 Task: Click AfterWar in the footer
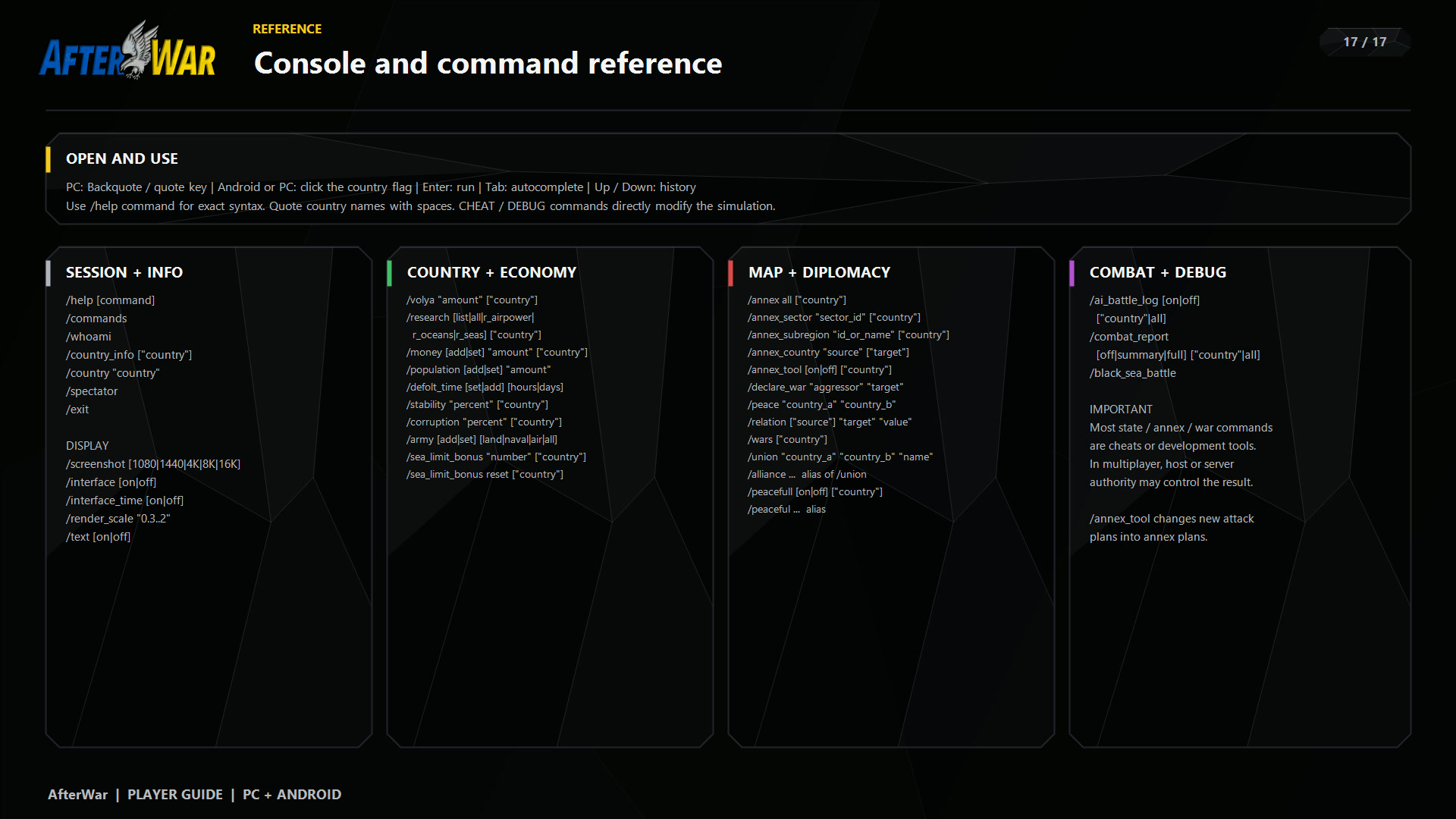77,795
